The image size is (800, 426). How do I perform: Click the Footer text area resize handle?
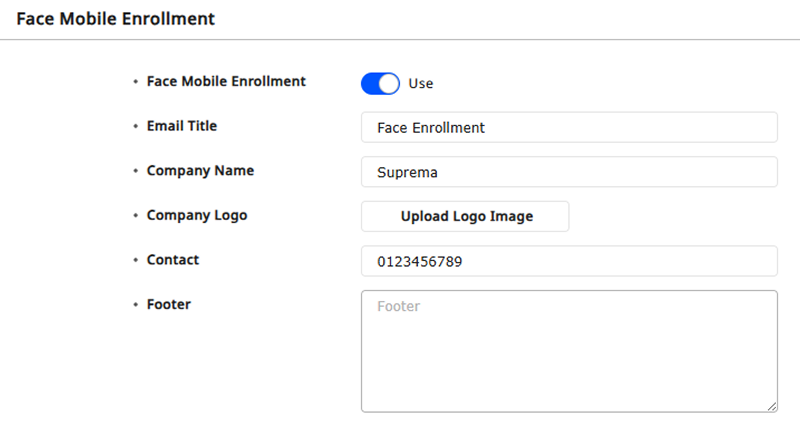pos(772,406)
